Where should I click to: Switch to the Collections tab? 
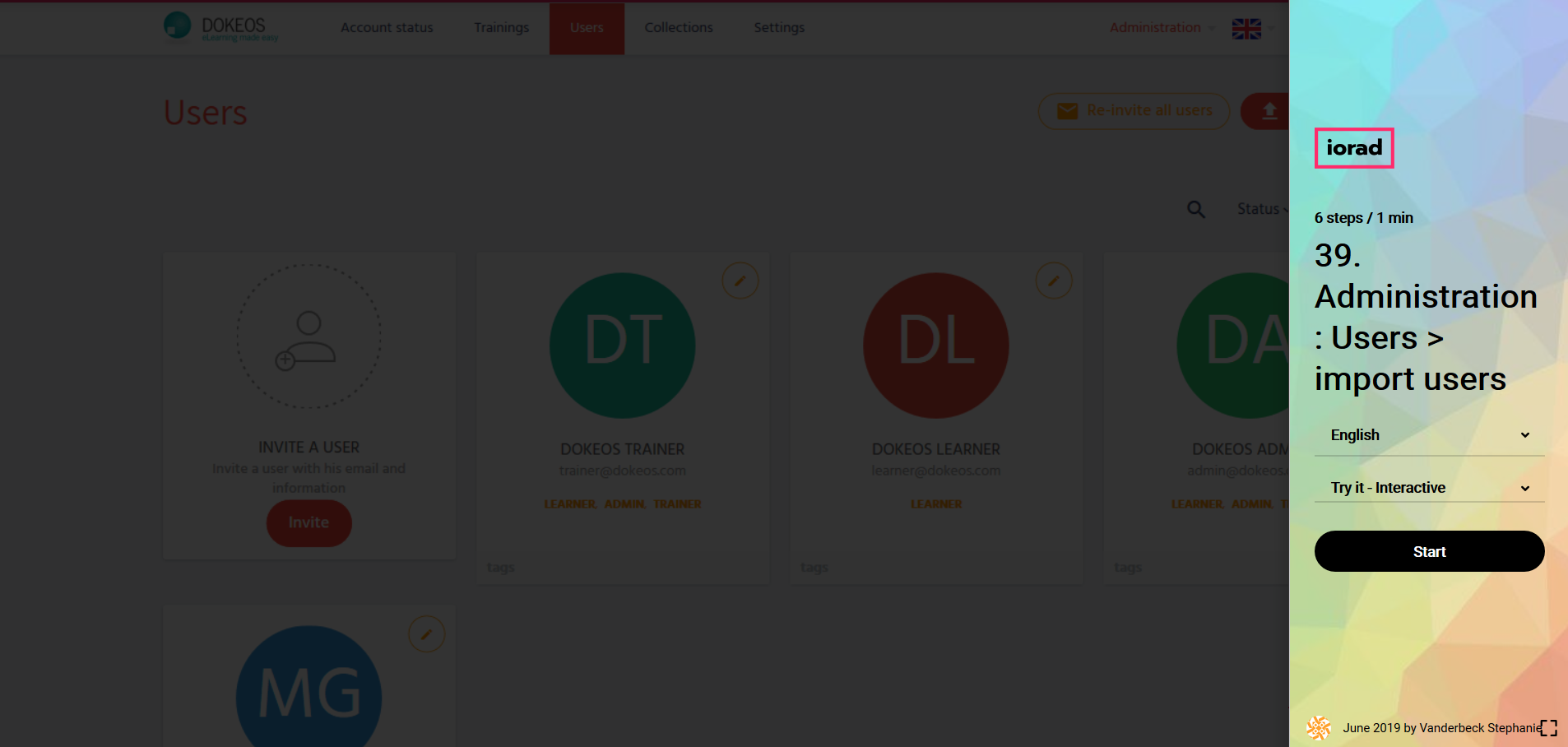(678, 28)
